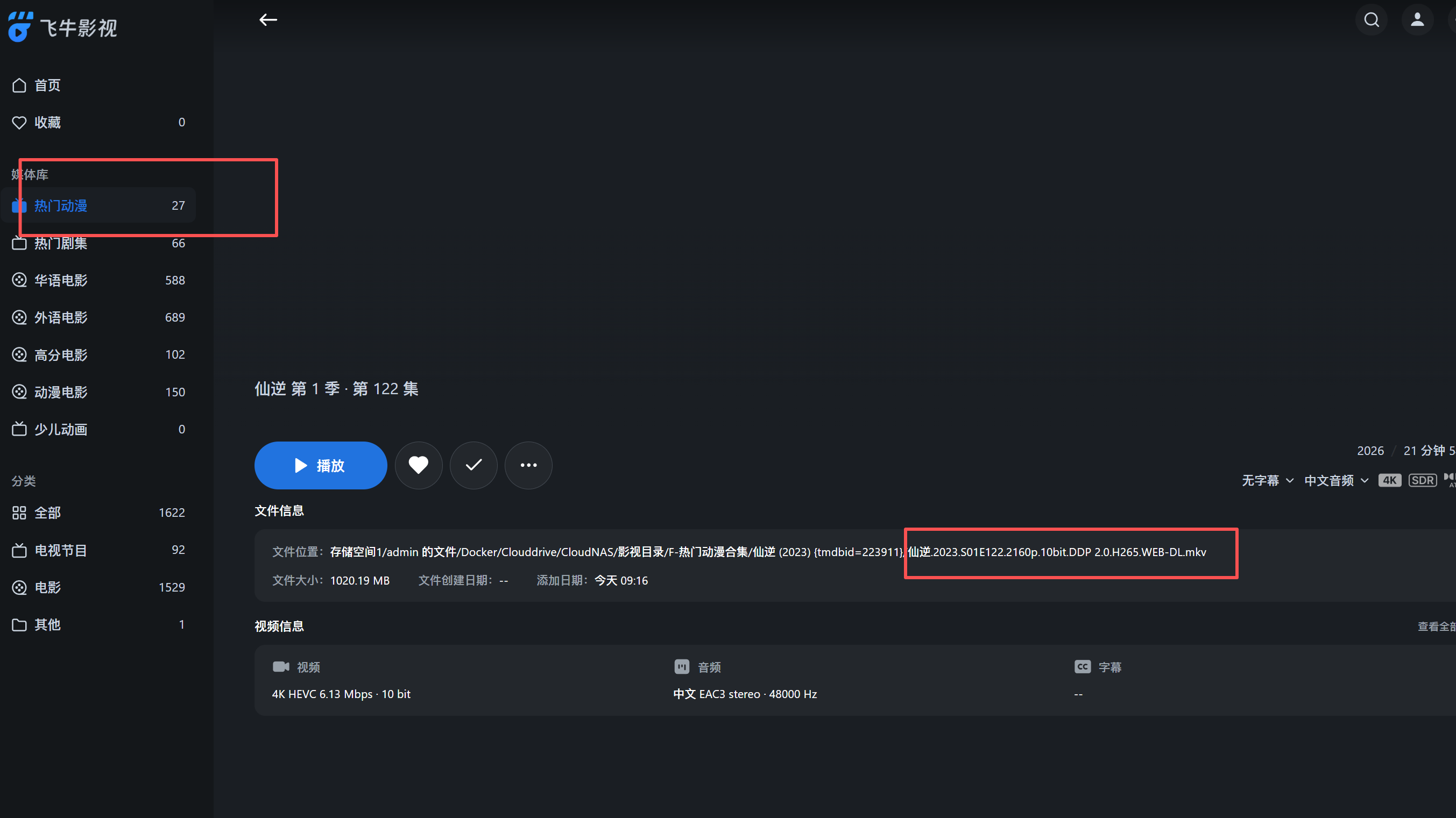
Task: Expand the 无字幕 subtitle dropdown
Action: pos(1267,480)
